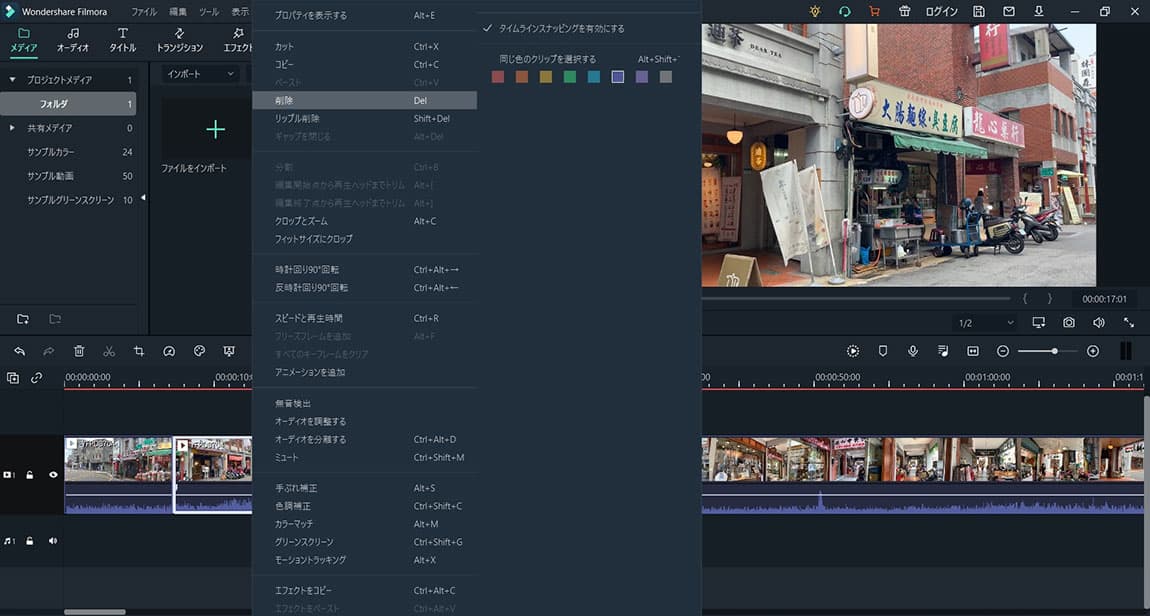Open the 編集 menu
The width and height of the screenshot is (1150, 616).
177,12
